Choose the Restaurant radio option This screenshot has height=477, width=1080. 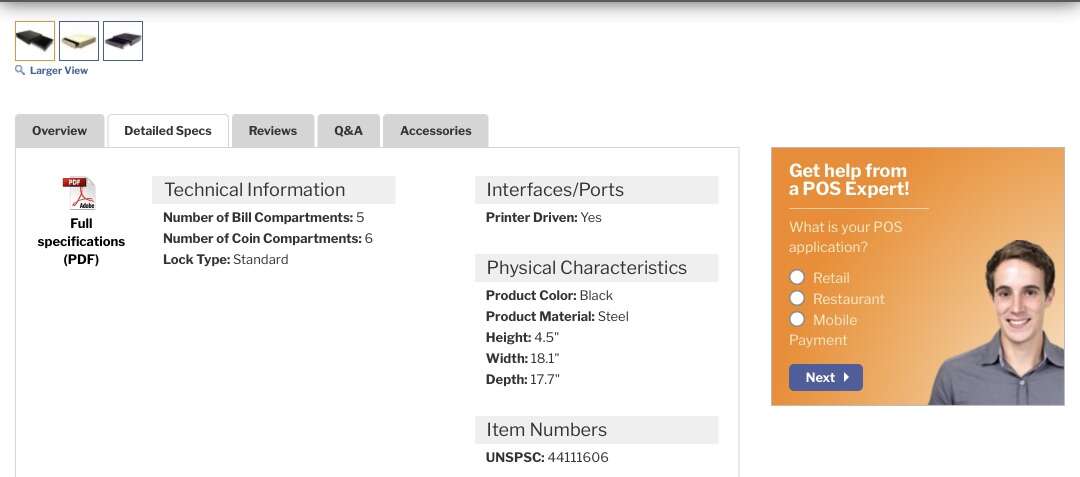click(797, 298)
